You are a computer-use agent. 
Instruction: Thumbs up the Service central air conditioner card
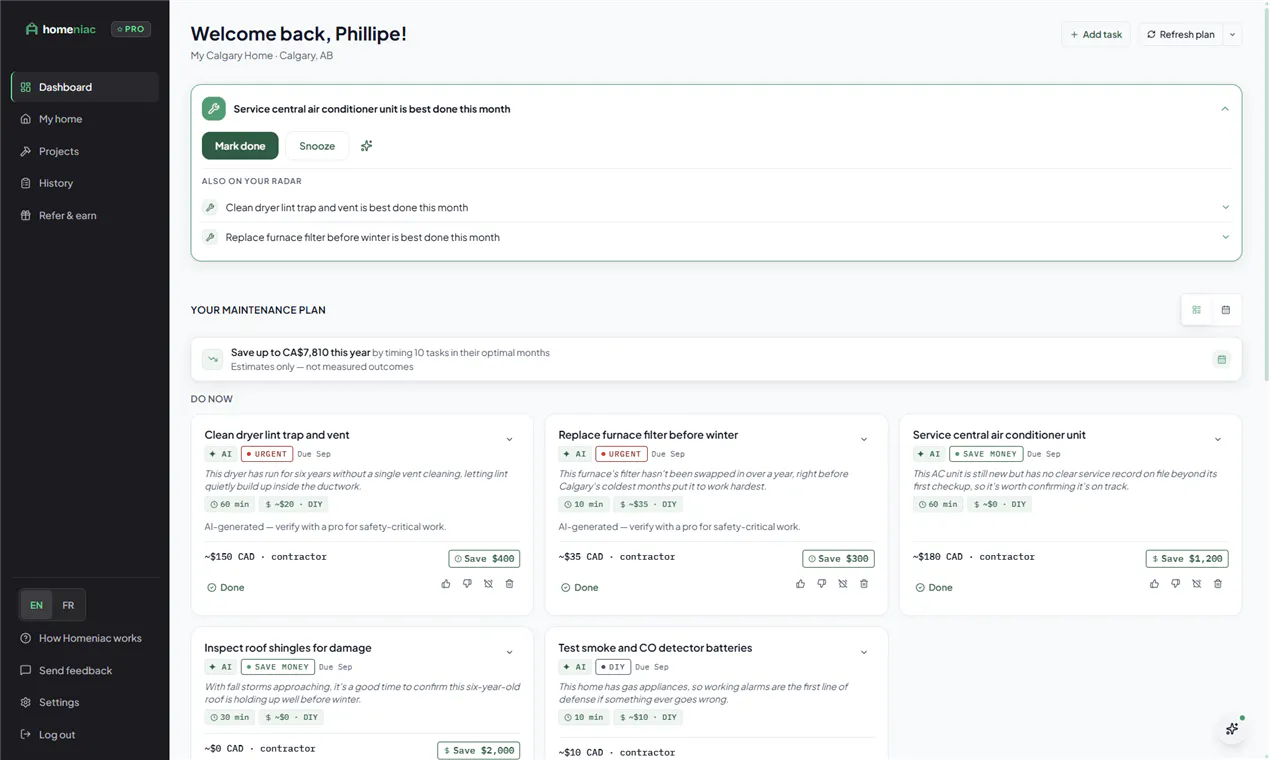point(1154,584)
